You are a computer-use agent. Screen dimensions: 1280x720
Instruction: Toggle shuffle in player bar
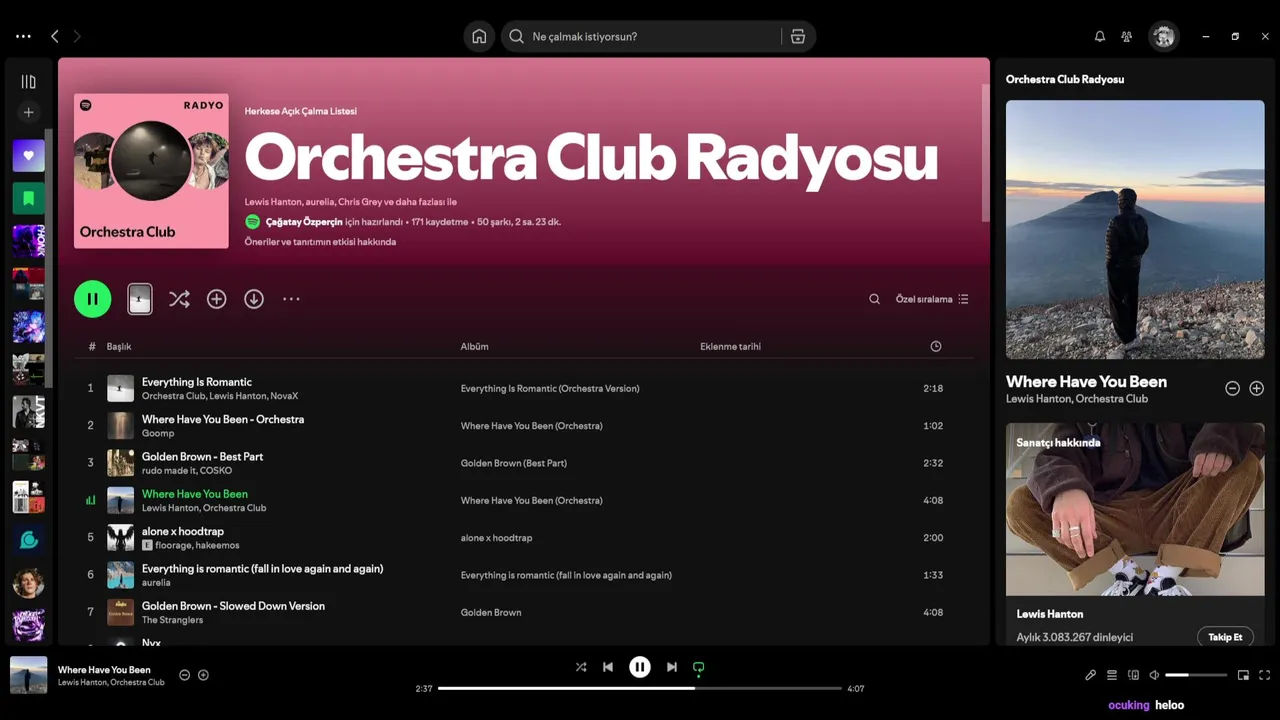pyautogui.click(x=581, y=667)
